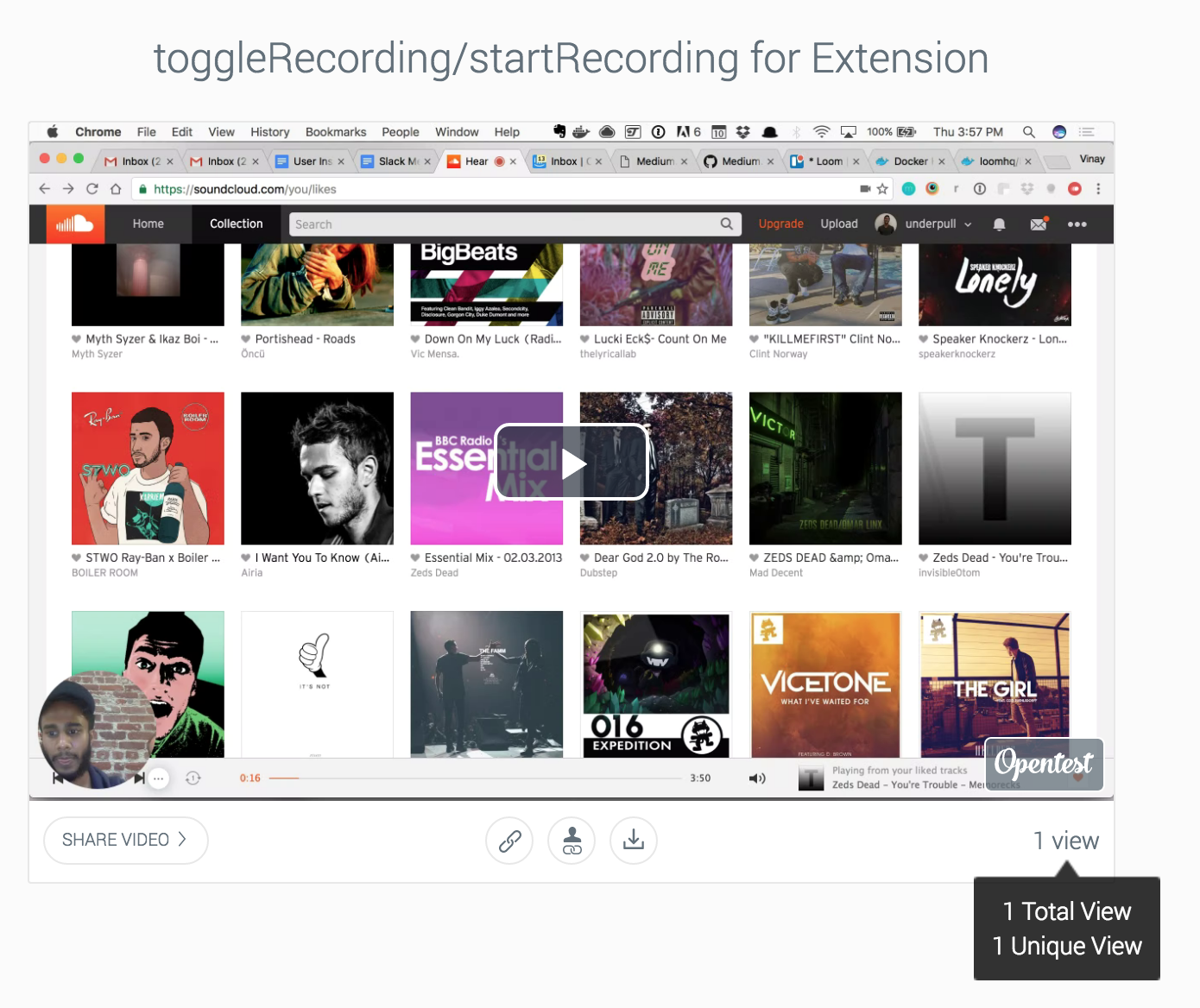This screenshot has width=1200, height=1008.
Task: Seek in the SoundCloud playback progress bar
Action: click(475, 778)
